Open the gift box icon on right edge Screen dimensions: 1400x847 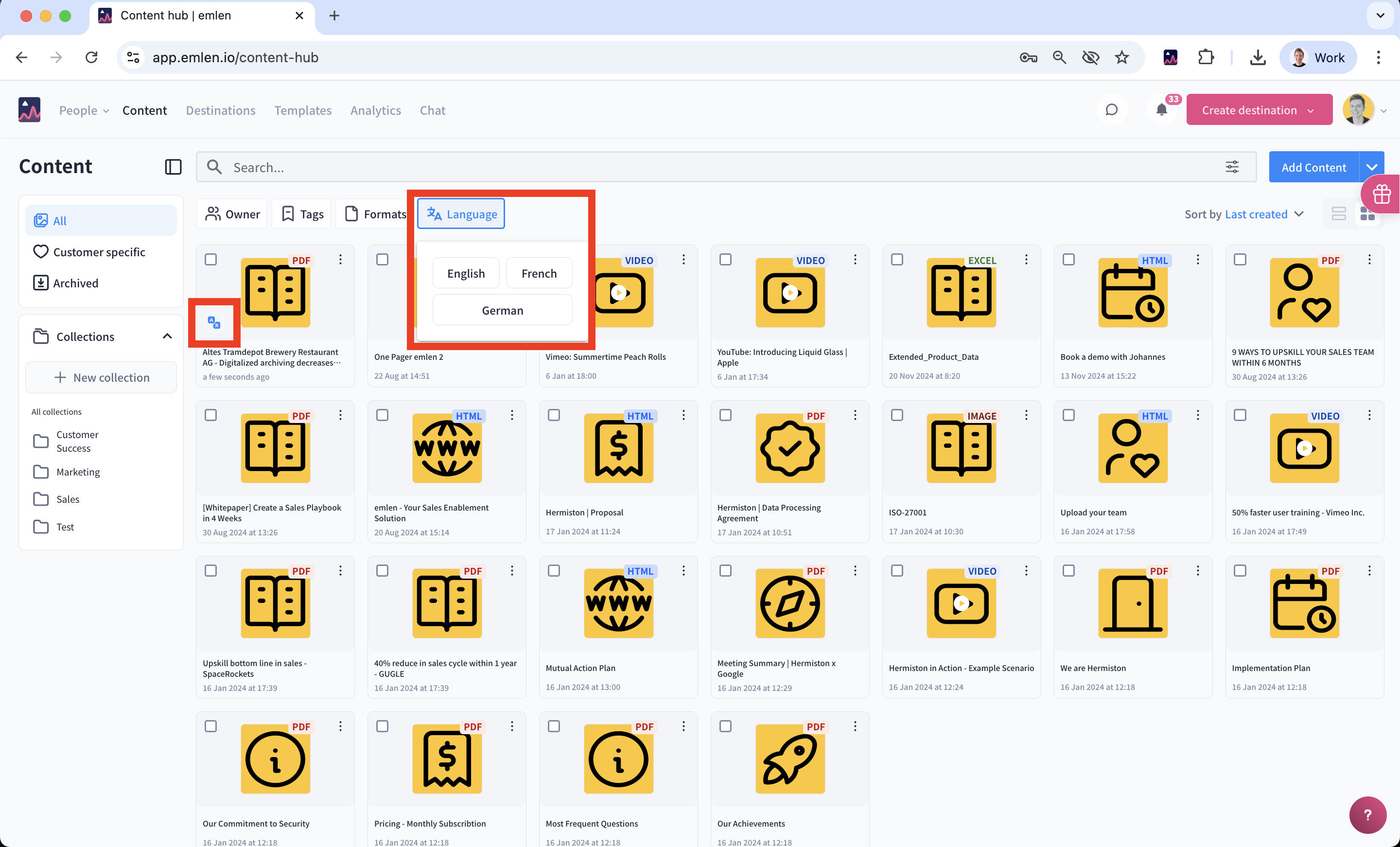coord(1381,194)
